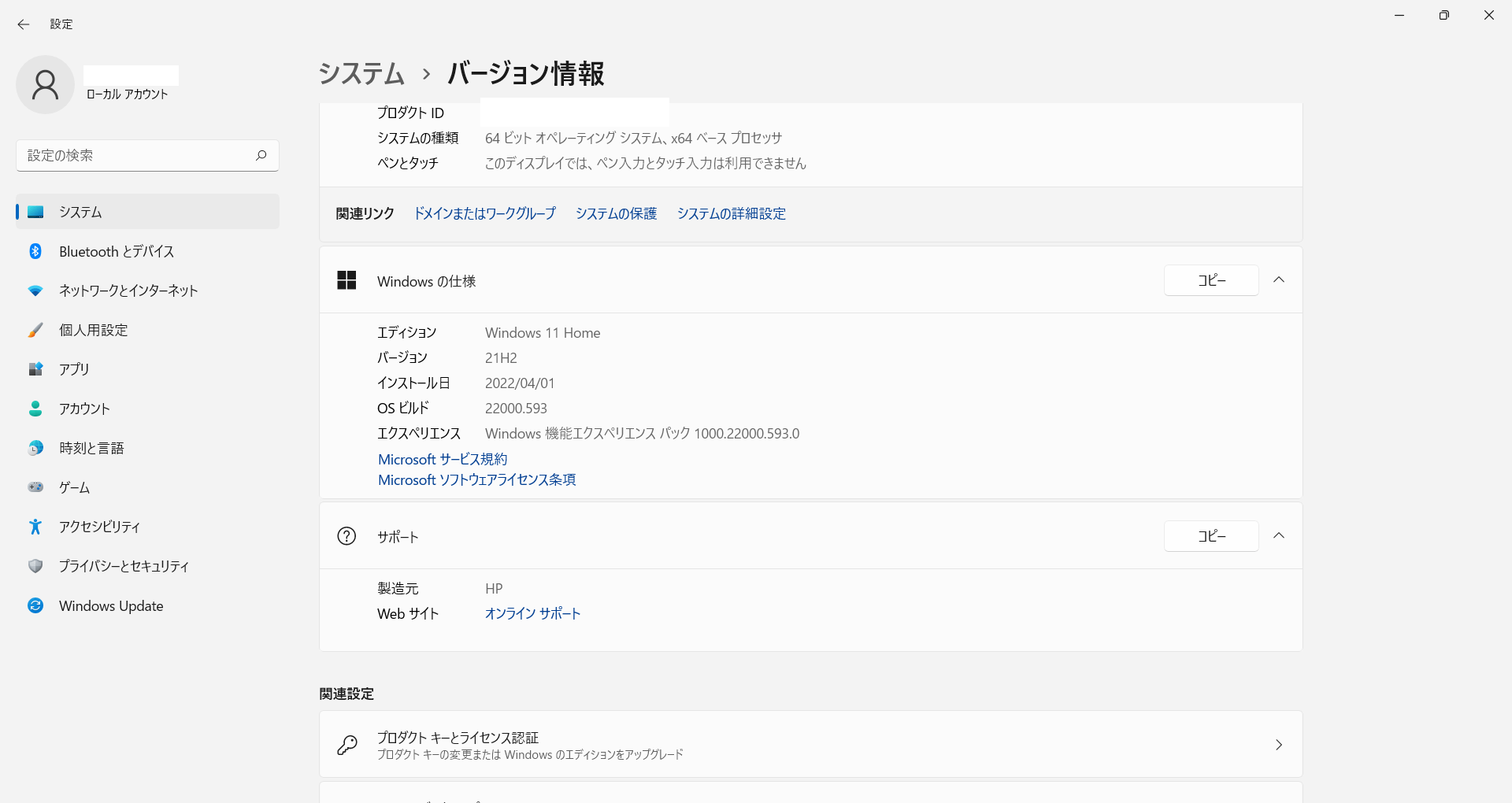Image resolution: width=1512 pixels, height=803 pixels.
Task: Click the 時刻と言語 globe clock icon
Action: pos(35,448)
